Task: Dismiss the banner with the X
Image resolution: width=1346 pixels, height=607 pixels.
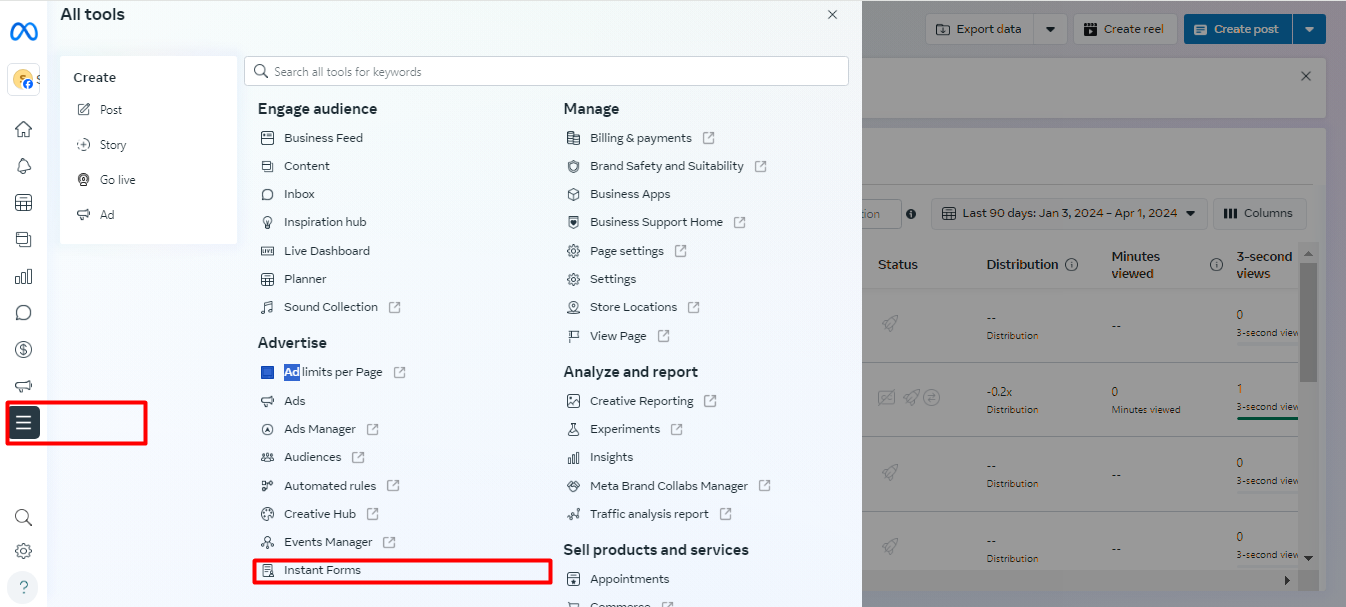Action: tap(1305, 76)
